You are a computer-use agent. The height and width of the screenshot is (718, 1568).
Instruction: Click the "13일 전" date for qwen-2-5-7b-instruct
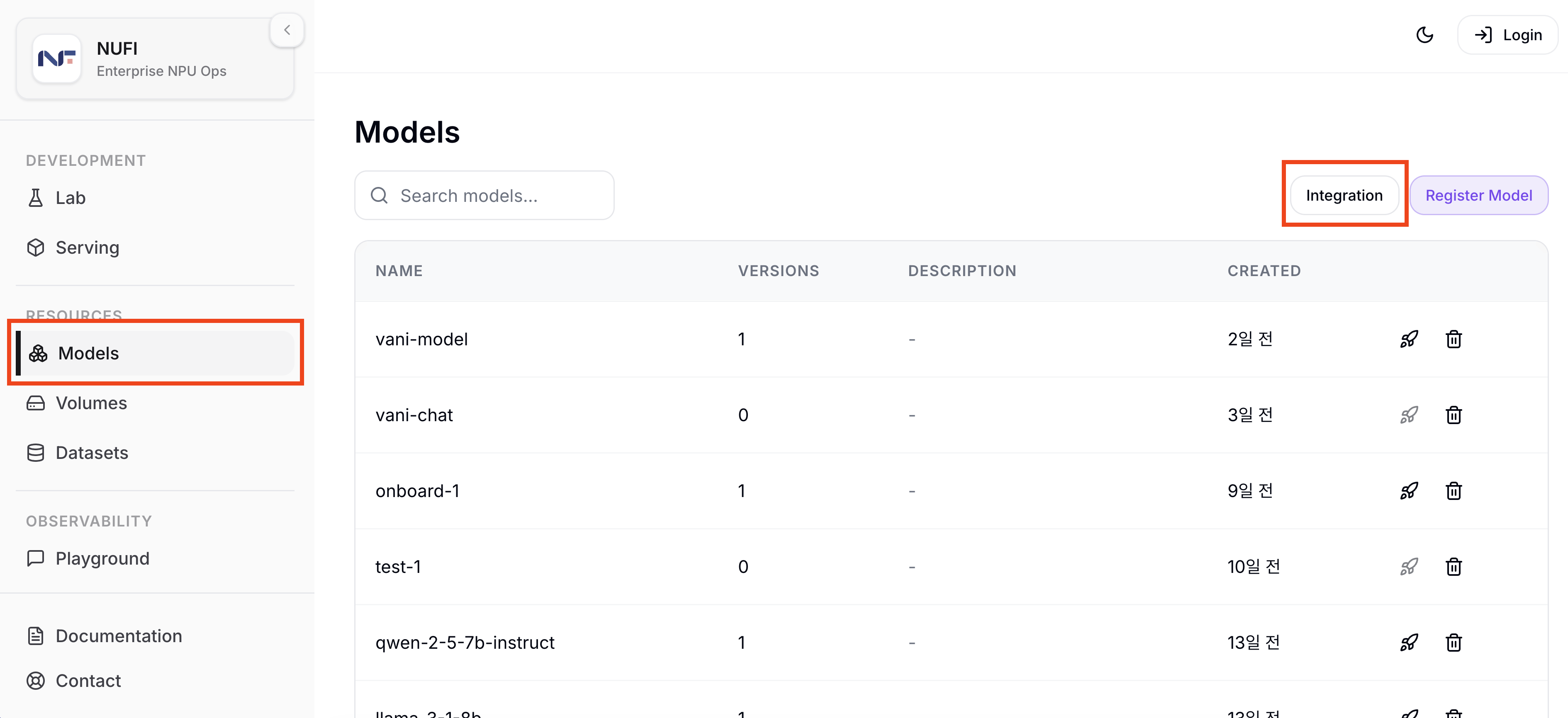1254,643
